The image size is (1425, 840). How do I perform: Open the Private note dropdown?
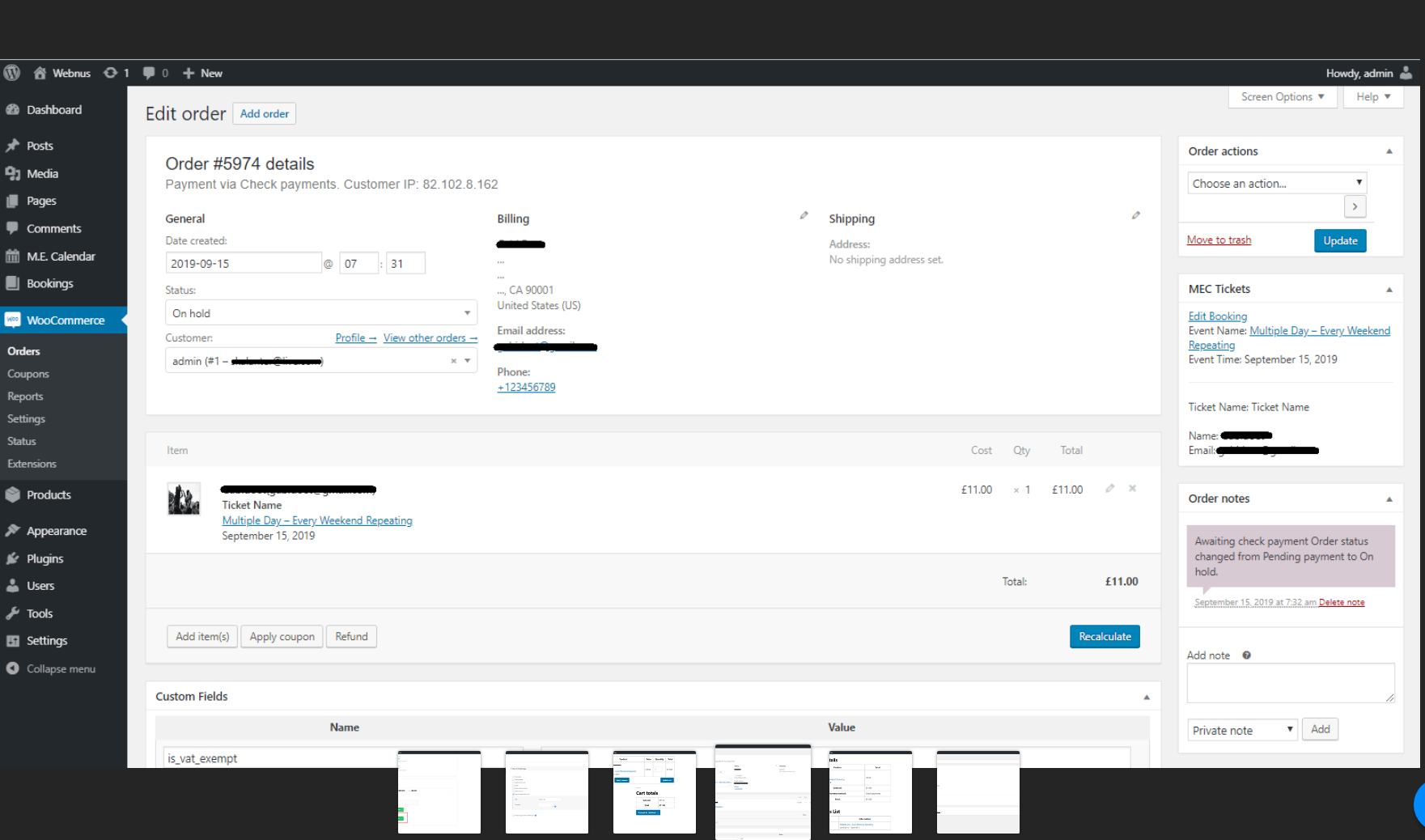click(1242, 729)
